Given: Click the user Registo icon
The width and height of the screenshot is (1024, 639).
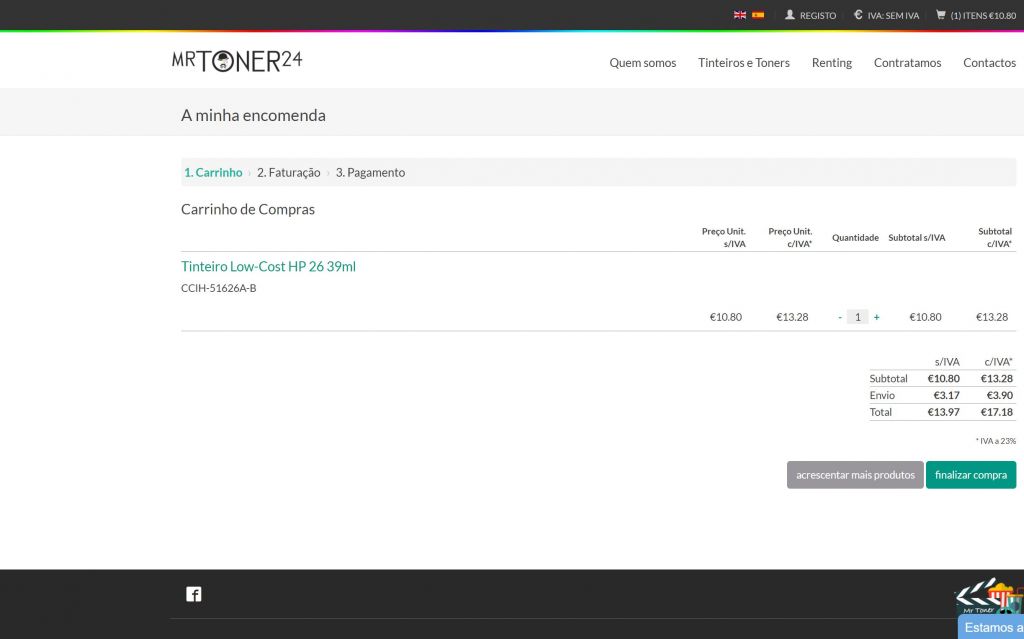Looking at the screenshot, I should click(x=790, y=15).
